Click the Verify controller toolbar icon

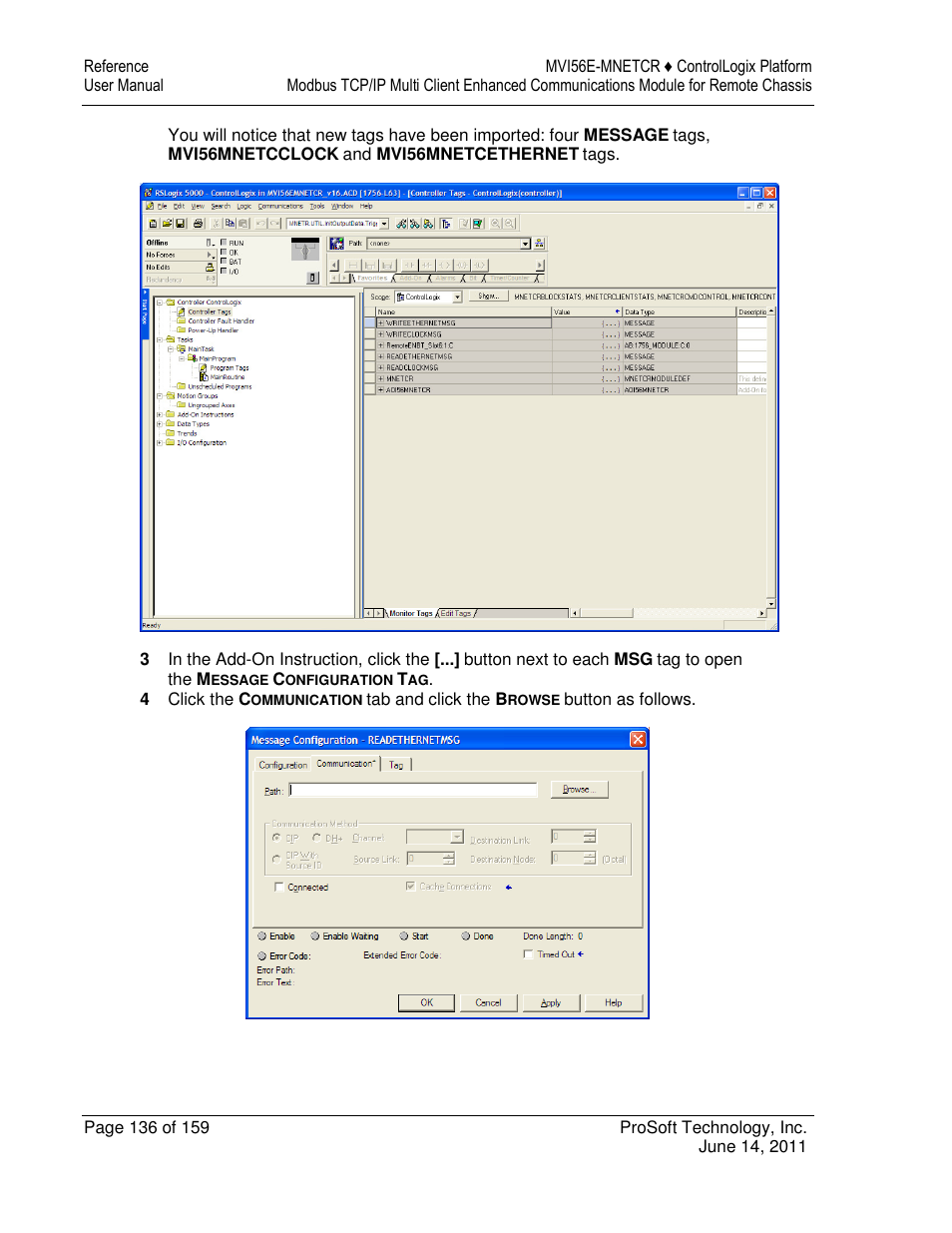[477, 224]
